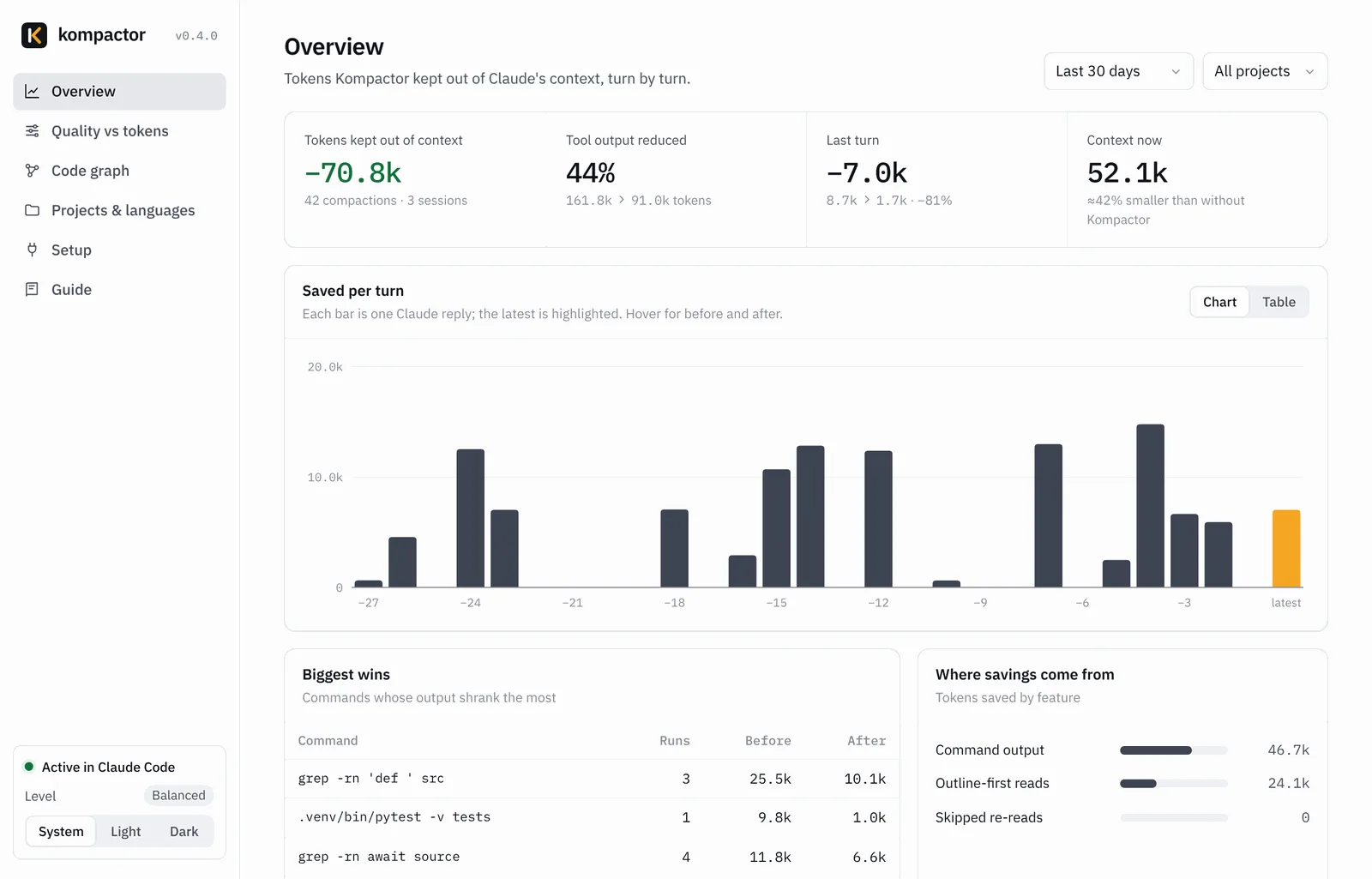This screenshot has width=1372, height=879.
Task: Select the System theme option
Action: coord(61,832)
